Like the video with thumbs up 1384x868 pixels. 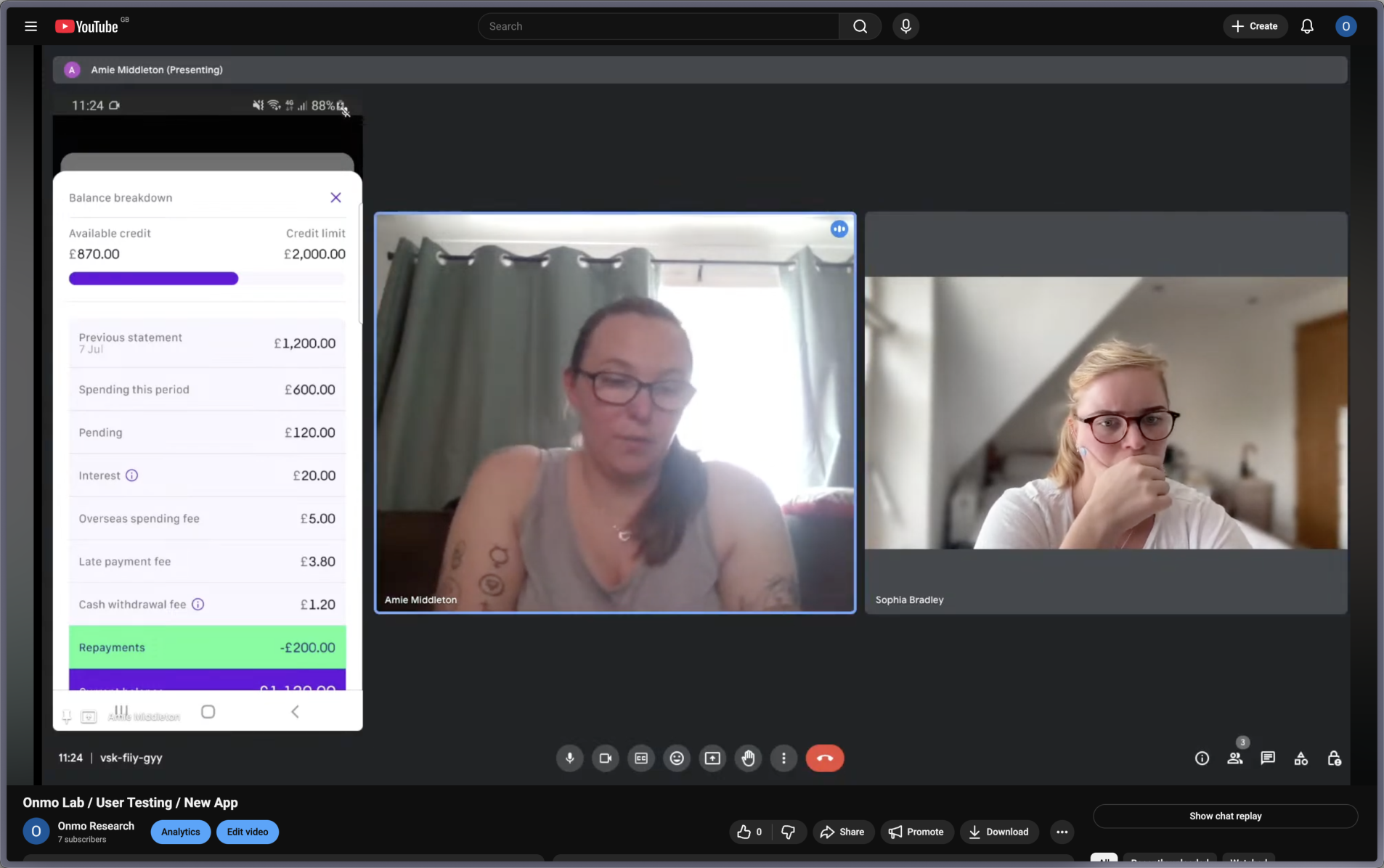[x=749, y=832]
